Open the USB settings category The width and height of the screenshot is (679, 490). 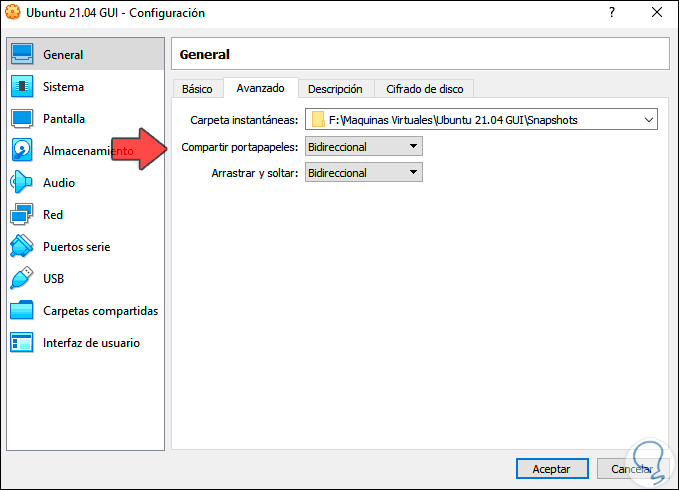[86, 278]
